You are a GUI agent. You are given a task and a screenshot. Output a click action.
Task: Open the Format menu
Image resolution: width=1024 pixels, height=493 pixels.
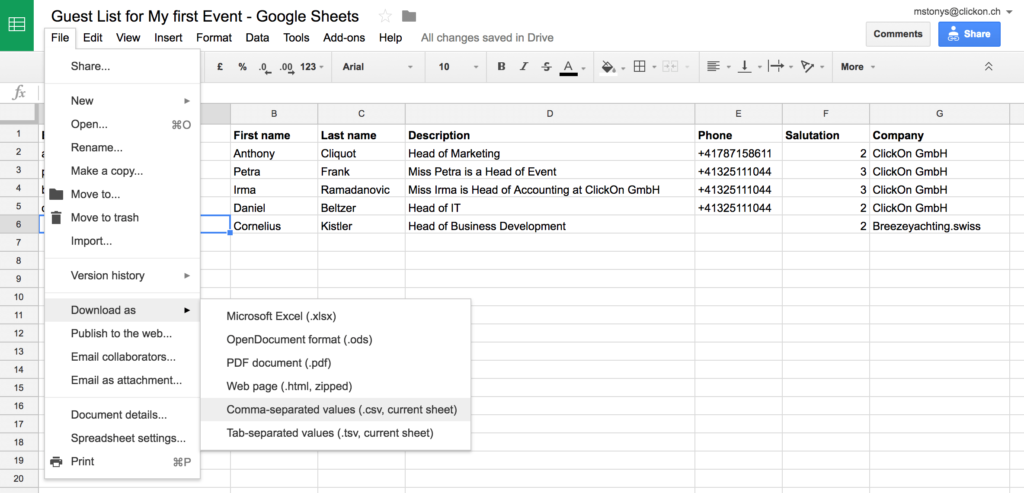tap(214, 38)
